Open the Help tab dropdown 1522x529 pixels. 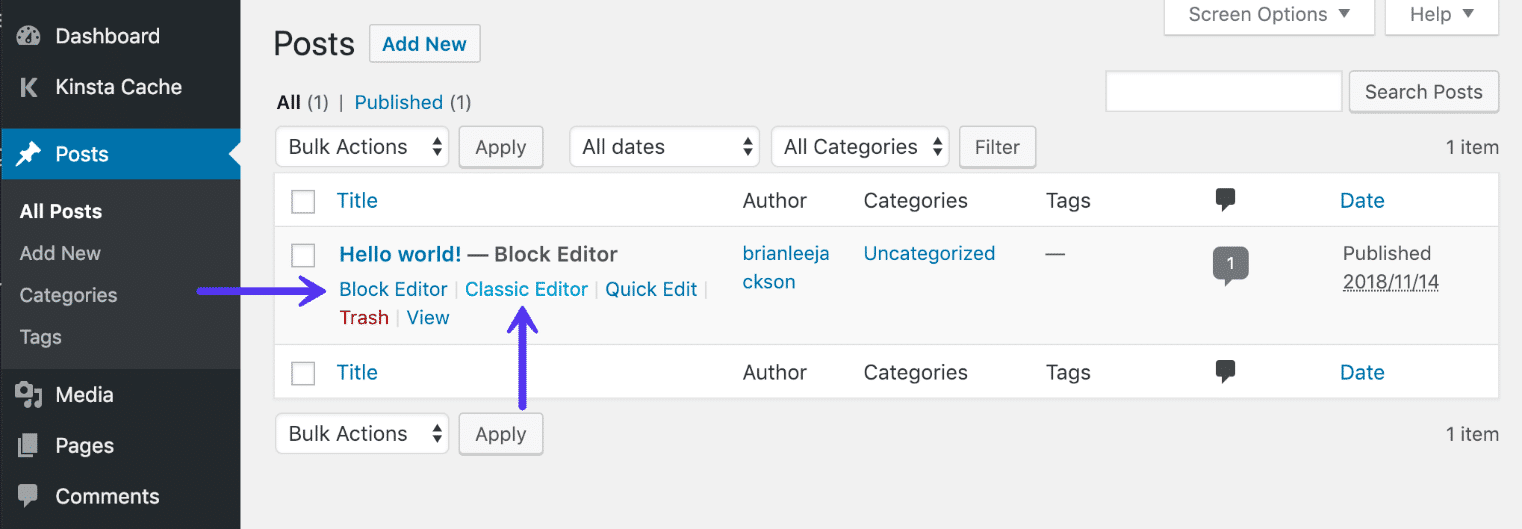click(1441, 15)
